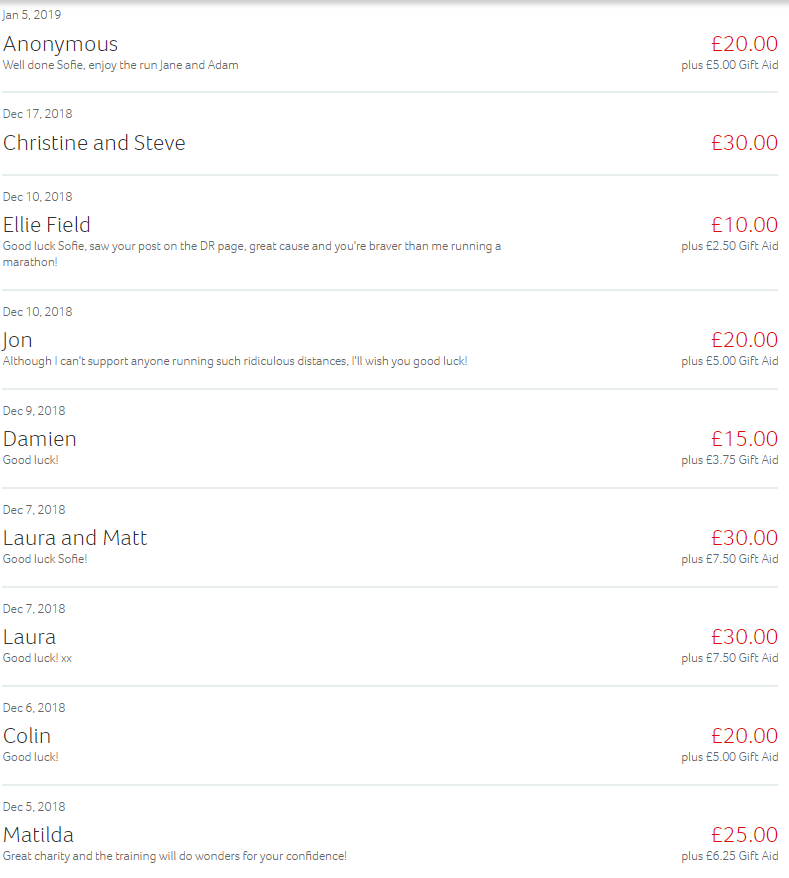789x878 pixels.
Task: Select the Dec 9, 2018 date
Action: 34,411
